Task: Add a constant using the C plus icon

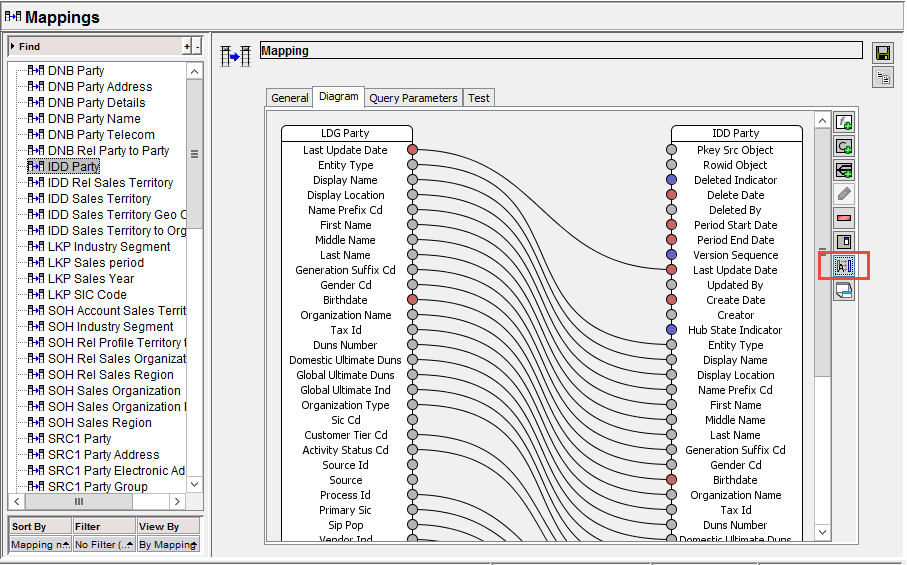Action: 844,146
